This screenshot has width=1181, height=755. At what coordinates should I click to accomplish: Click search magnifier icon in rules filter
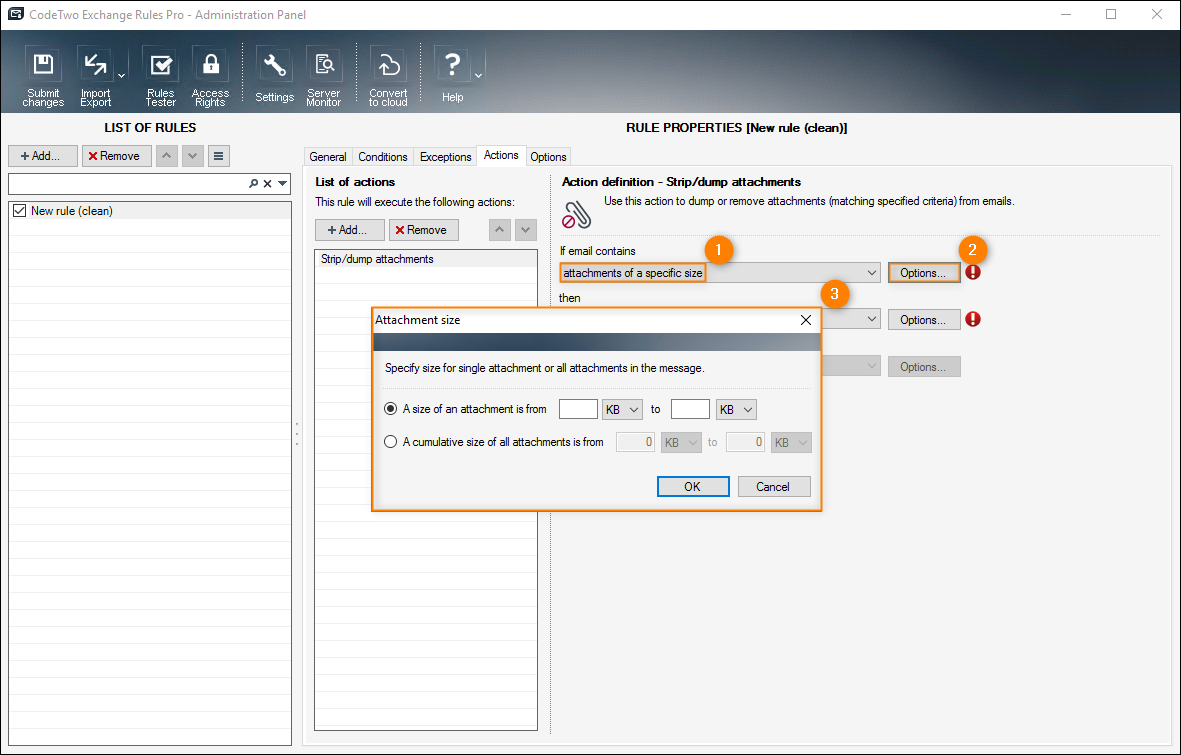254,183
